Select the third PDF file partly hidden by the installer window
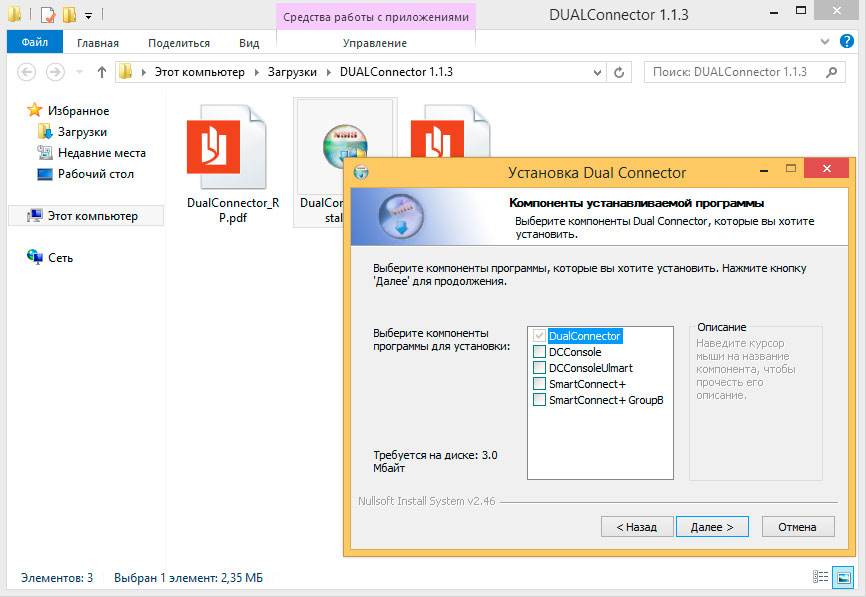The image size is (866, 597). pos(450,131)
